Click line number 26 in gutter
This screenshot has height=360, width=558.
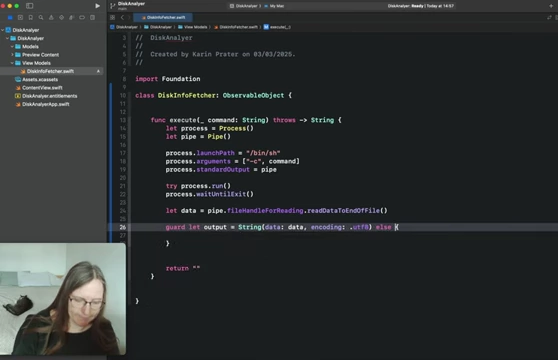pos(122,227)
